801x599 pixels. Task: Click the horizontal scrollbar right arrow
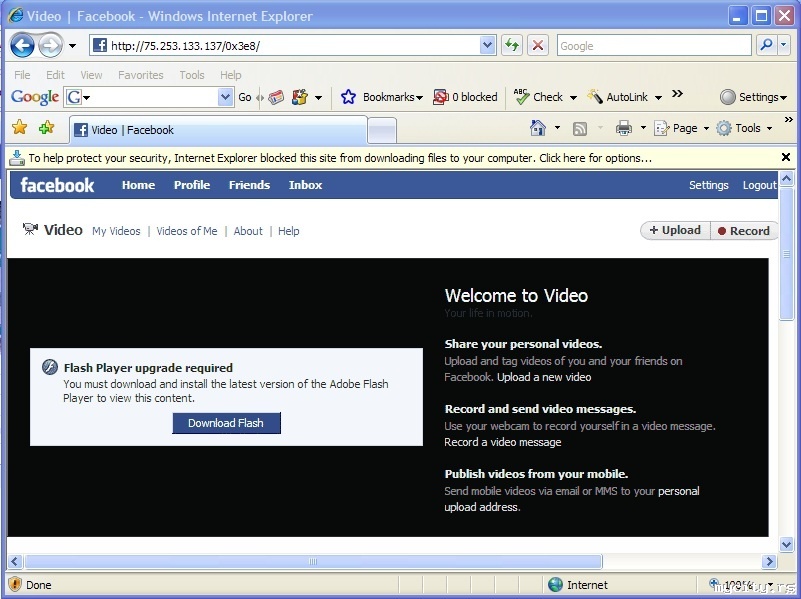pos(769,562)
